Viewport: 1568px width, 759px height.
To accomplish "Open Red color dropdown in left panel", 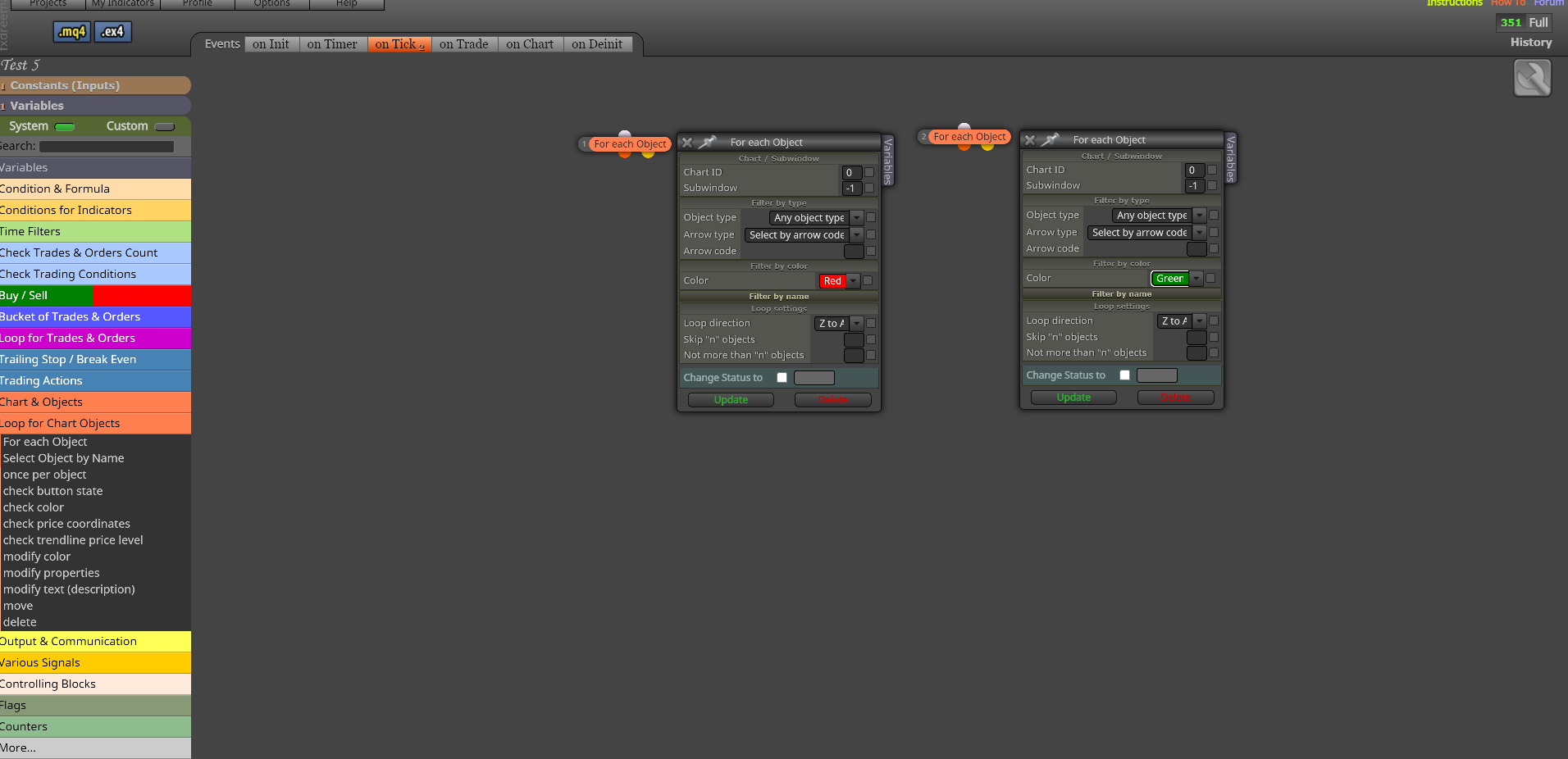I will 853,281.
